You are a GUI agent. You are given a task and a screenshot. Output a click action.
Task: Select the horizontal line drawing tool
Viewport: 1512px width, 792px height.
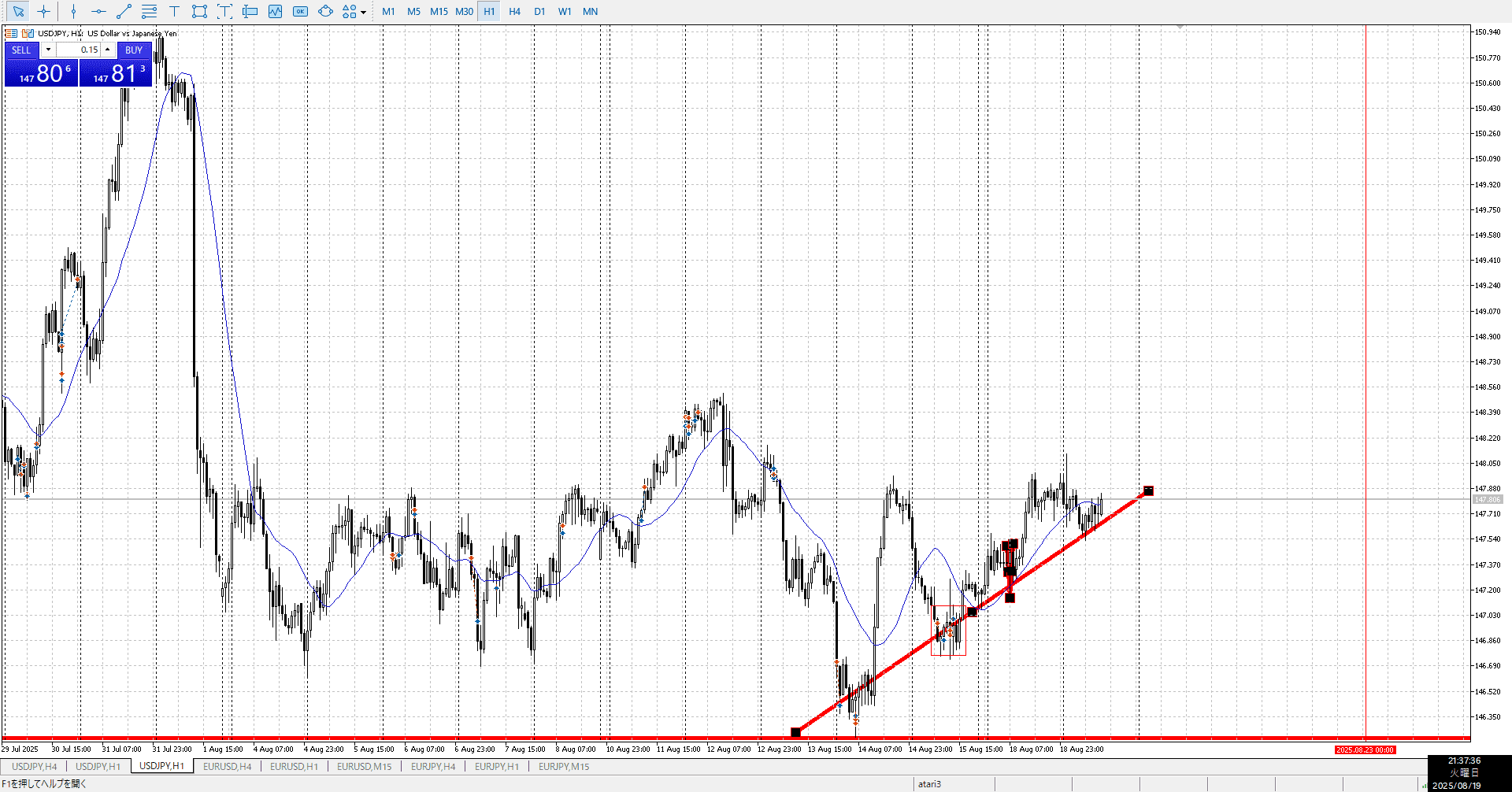coord(98,11)
